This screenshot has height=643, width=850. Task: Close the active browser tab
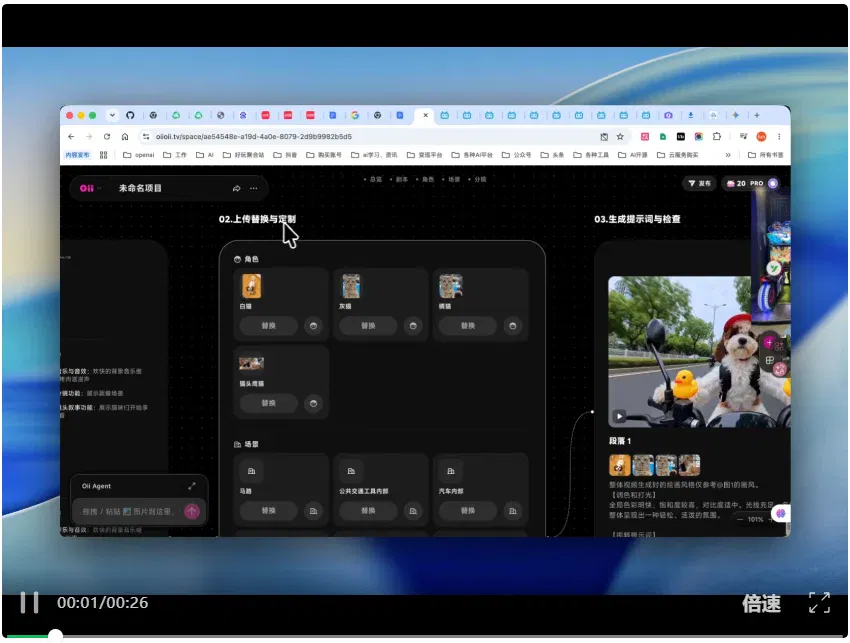pos(426,115)
